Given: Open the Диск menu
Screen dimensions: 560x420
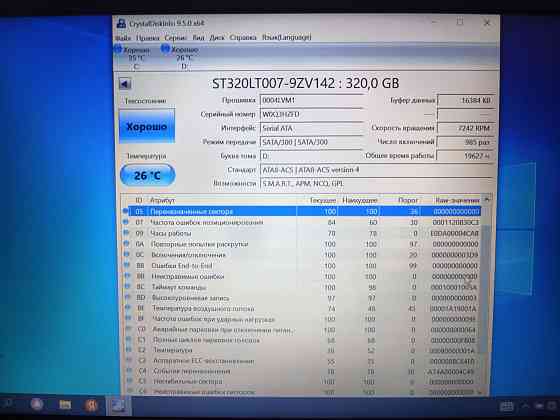Looking at the screenshot, I should point(217,38).
